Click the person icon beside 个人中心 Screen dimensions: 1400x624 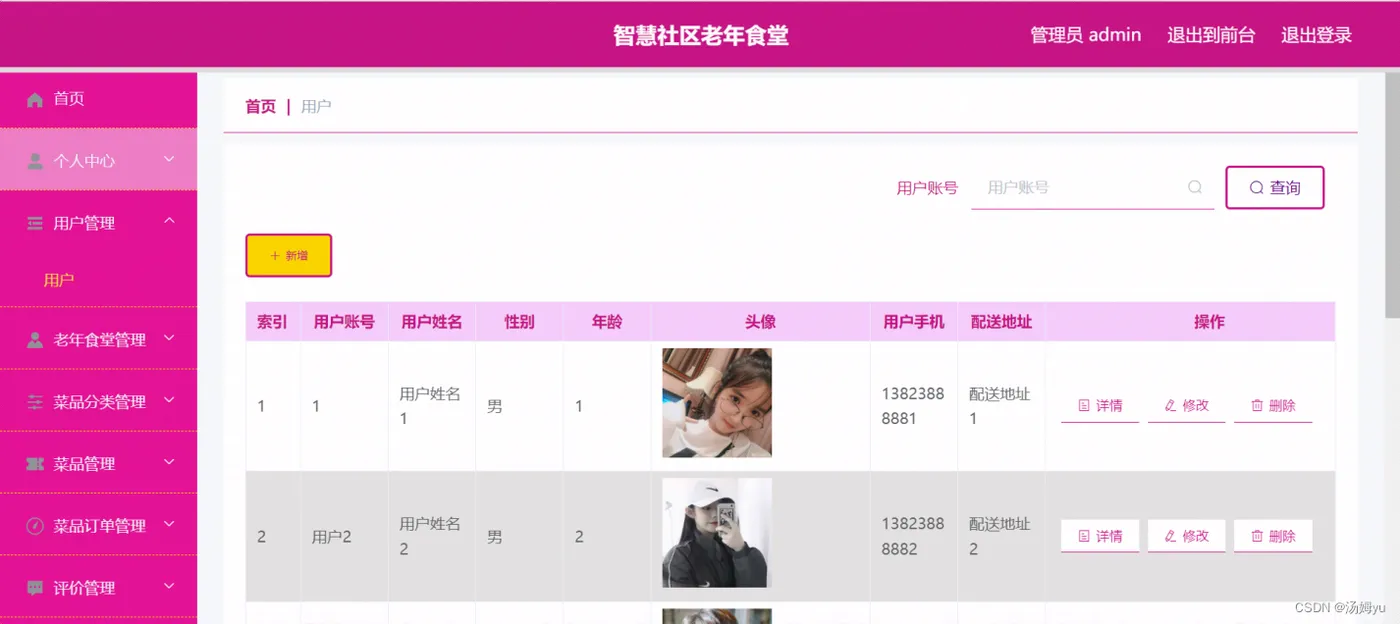pyautogui.click(x=35, y=161)
